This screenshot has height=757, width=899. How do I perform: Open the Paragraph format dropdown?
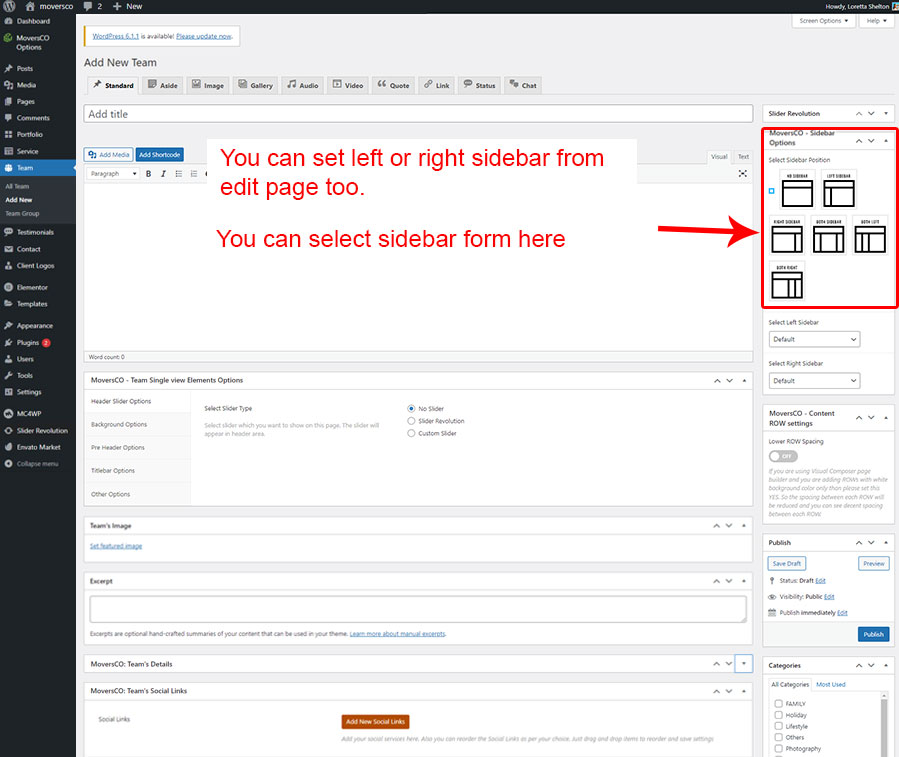[113, 174]
